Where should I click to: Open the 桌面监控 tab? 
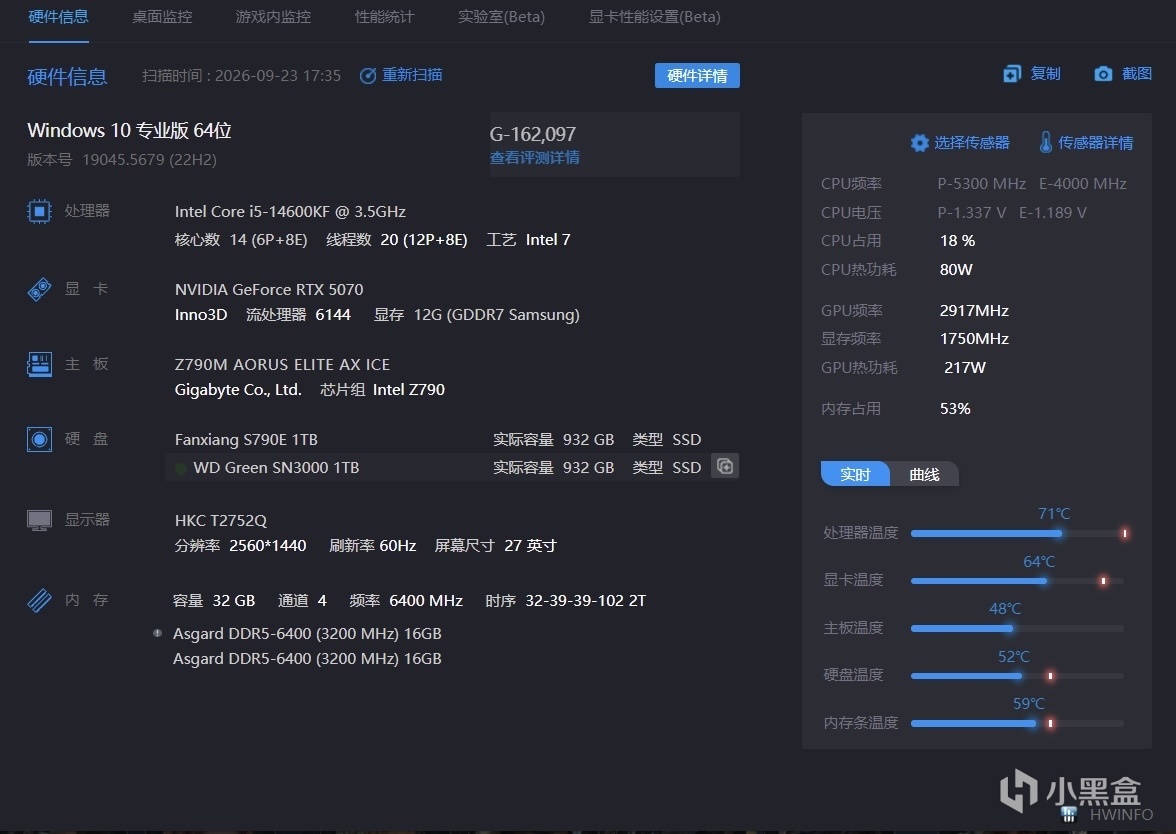pos(162,16)
